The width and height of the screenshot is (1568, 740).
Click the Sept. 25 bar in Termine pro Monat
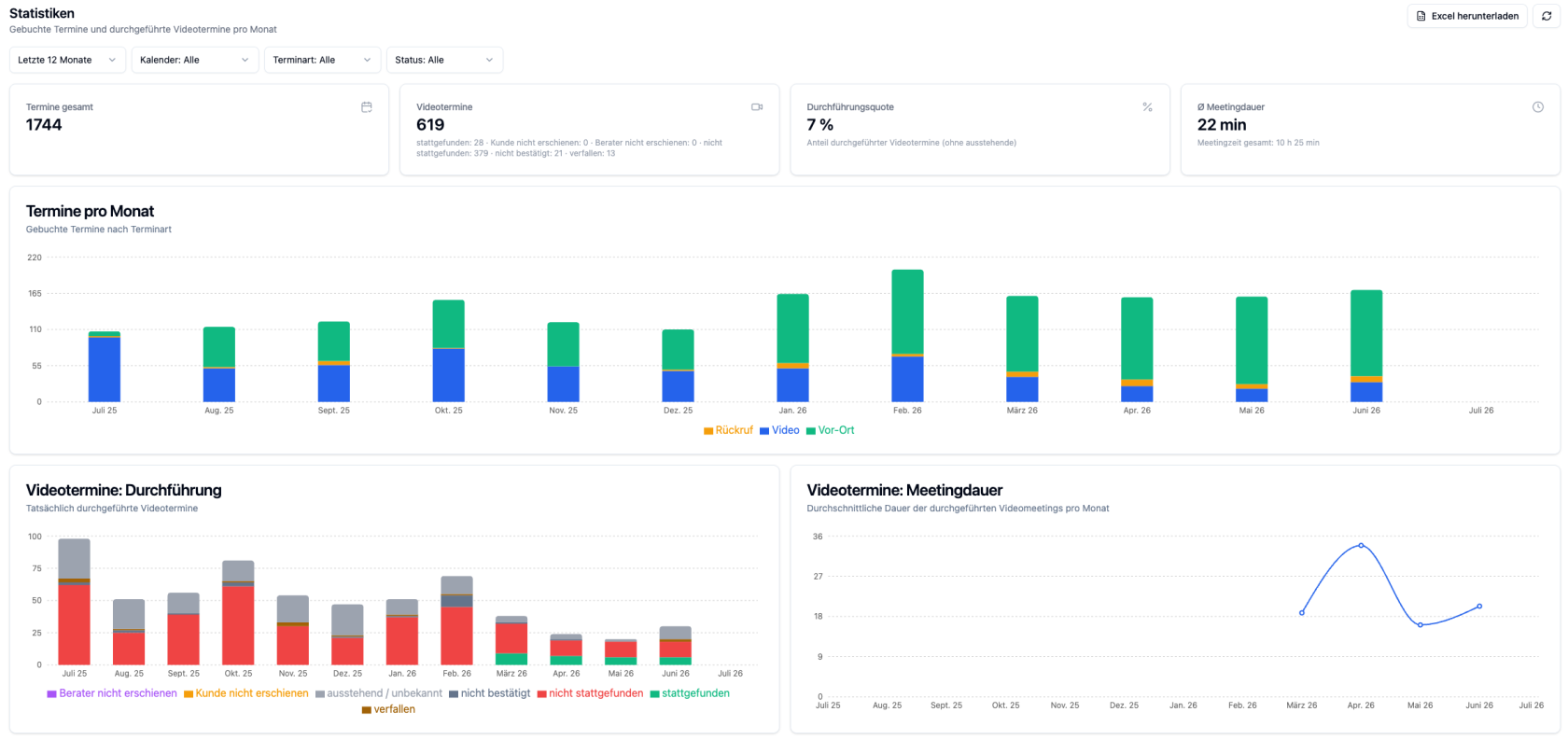[x=334, y=362]
